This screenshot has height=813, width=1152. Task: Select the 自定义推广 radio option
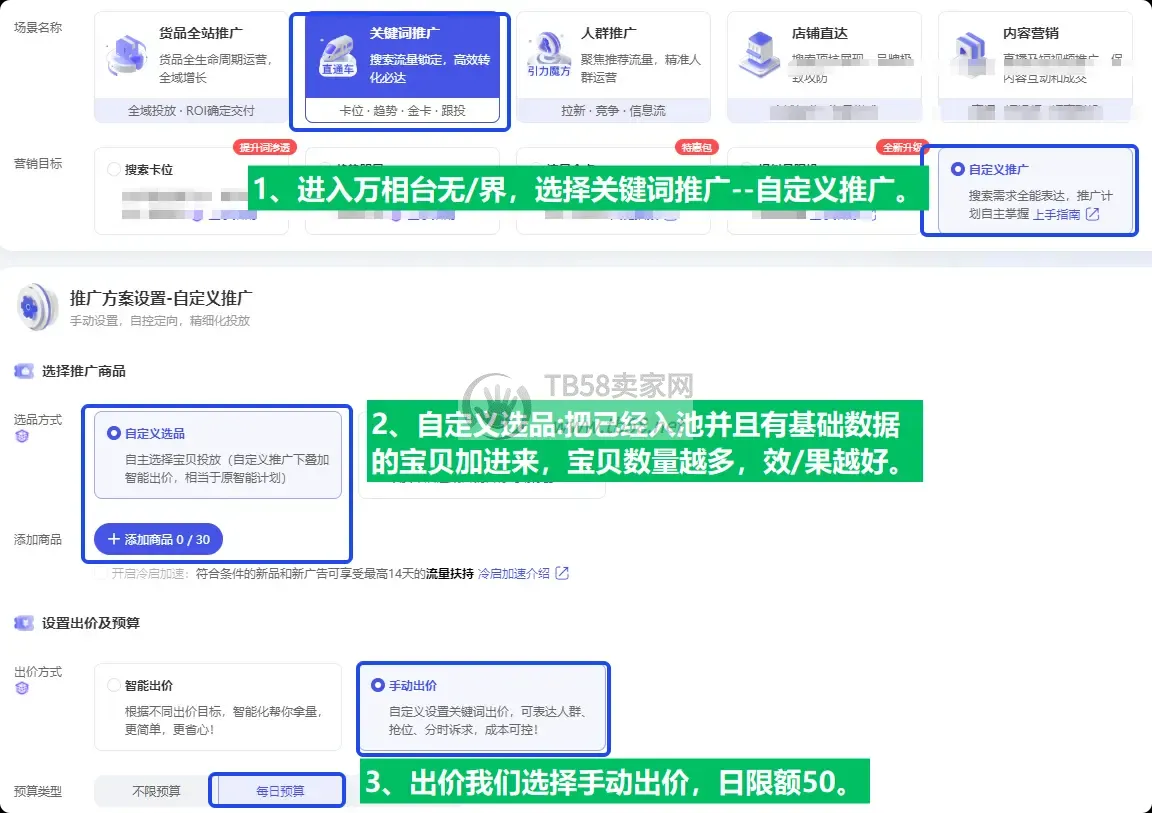tap(957, 170)
